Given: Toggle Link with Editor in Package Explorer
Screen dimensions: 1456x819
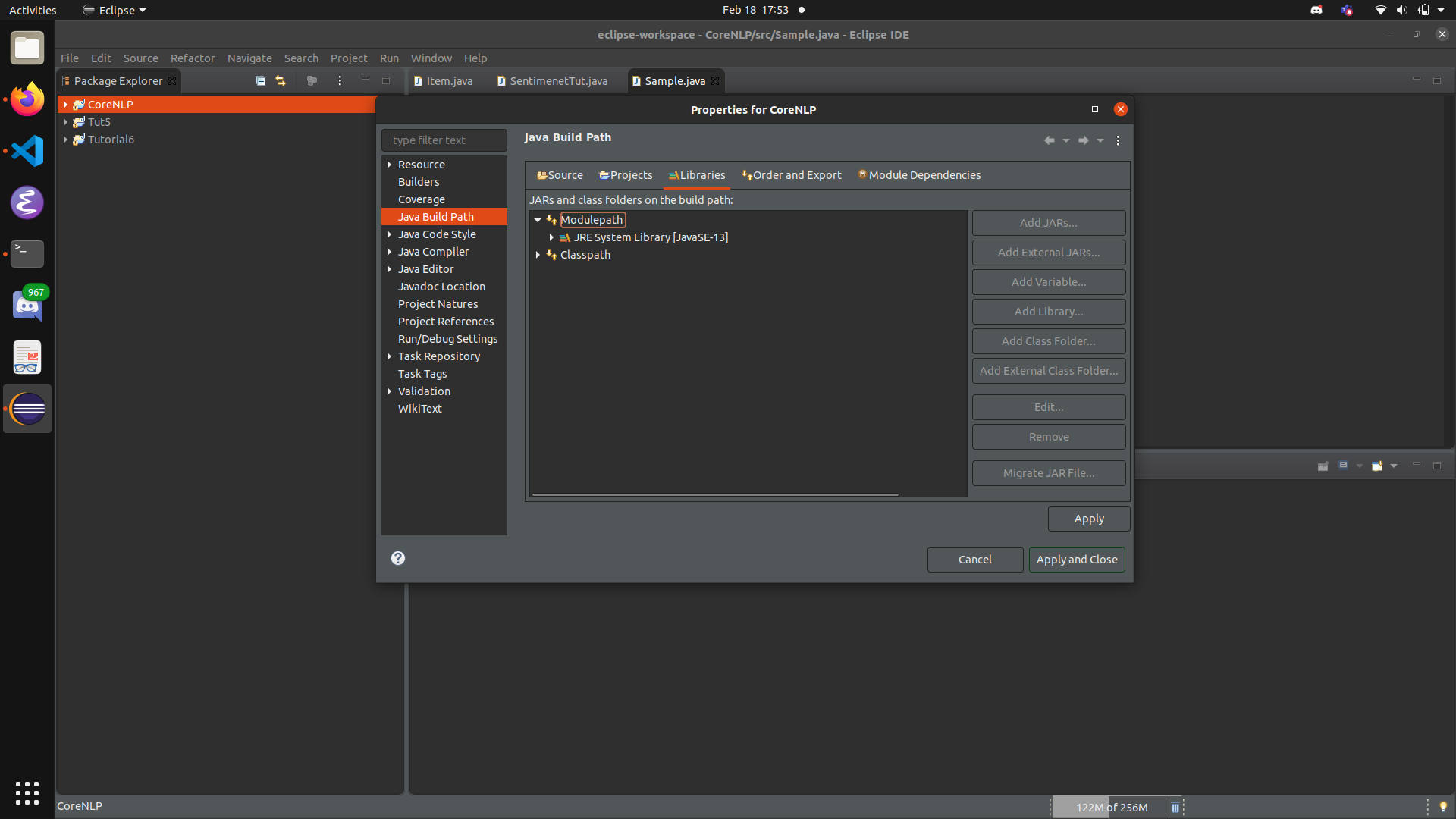Looking at the screenshot, I should 281,80.
